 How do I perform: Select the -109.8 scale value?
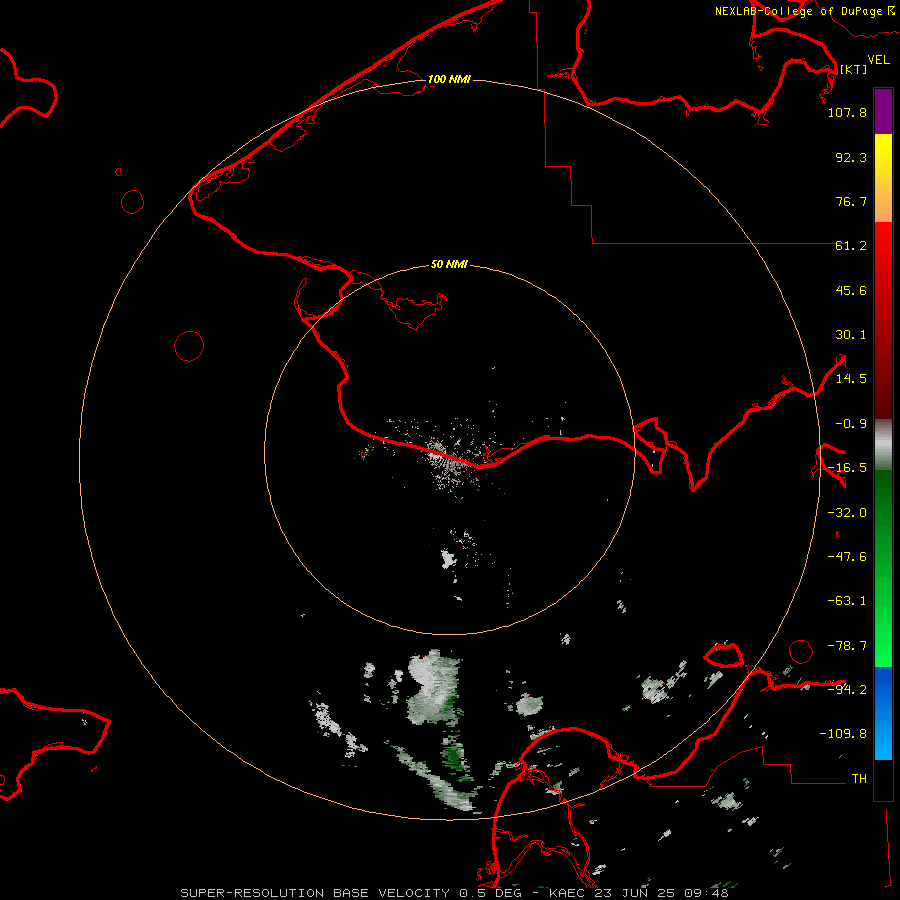843,734
